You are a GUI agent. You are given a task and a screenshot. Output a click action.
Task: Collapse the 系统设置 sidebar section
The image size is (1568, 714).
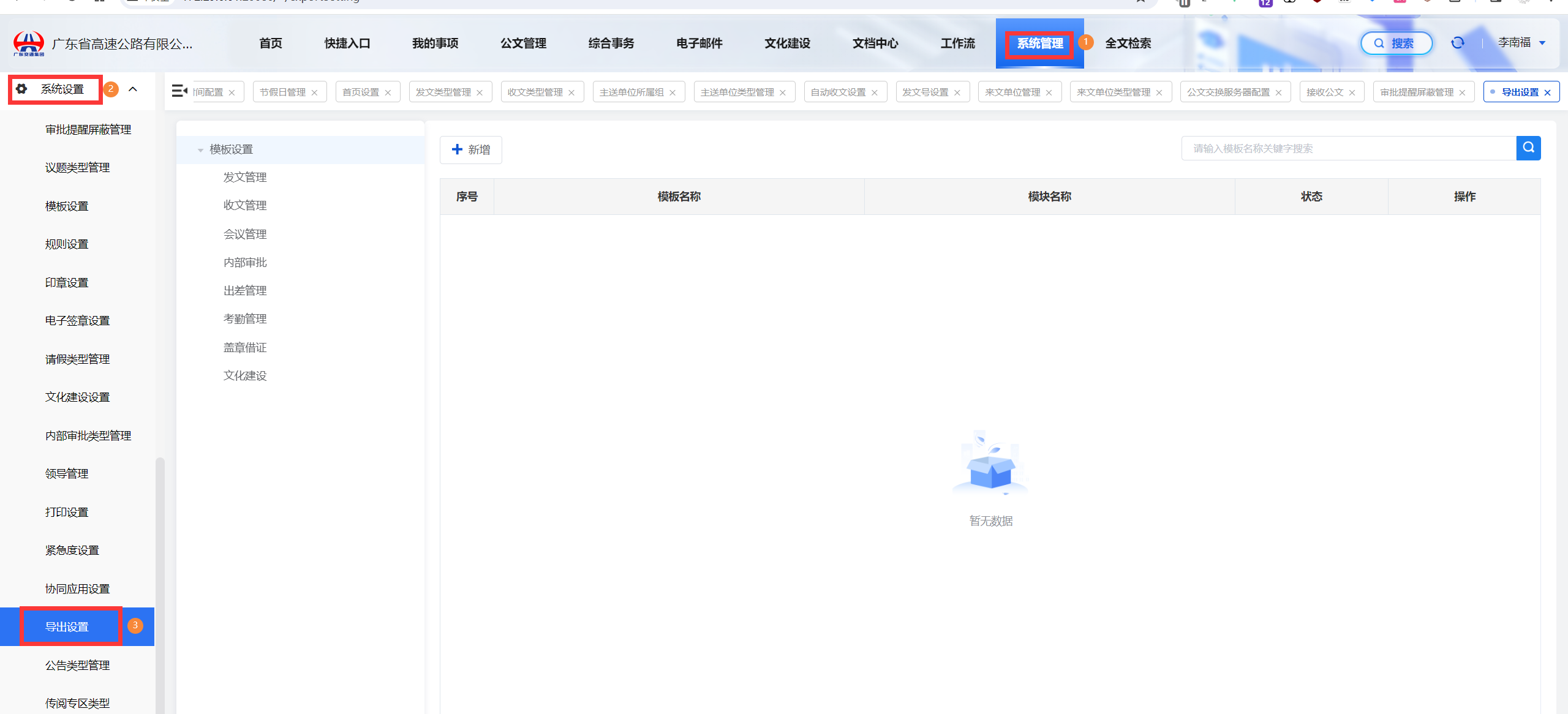[133, 89]
